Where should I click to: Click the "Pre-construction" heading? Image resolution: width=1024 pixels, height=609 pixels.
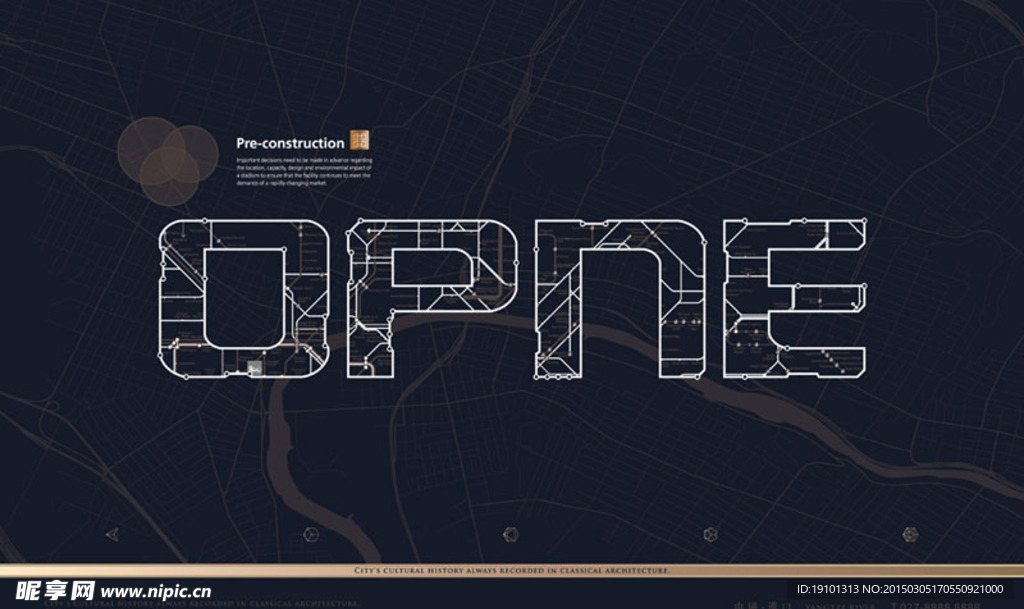pyautogui.click(x=290, y=143)
